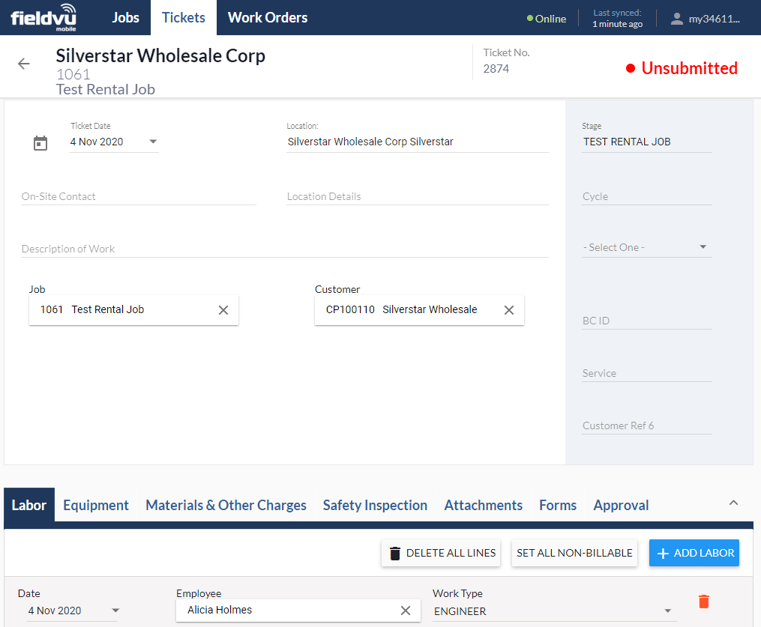Click the Employee field Alicia Holmes
The height and width of the screenshot is (627, 761).
click(298, 610)
